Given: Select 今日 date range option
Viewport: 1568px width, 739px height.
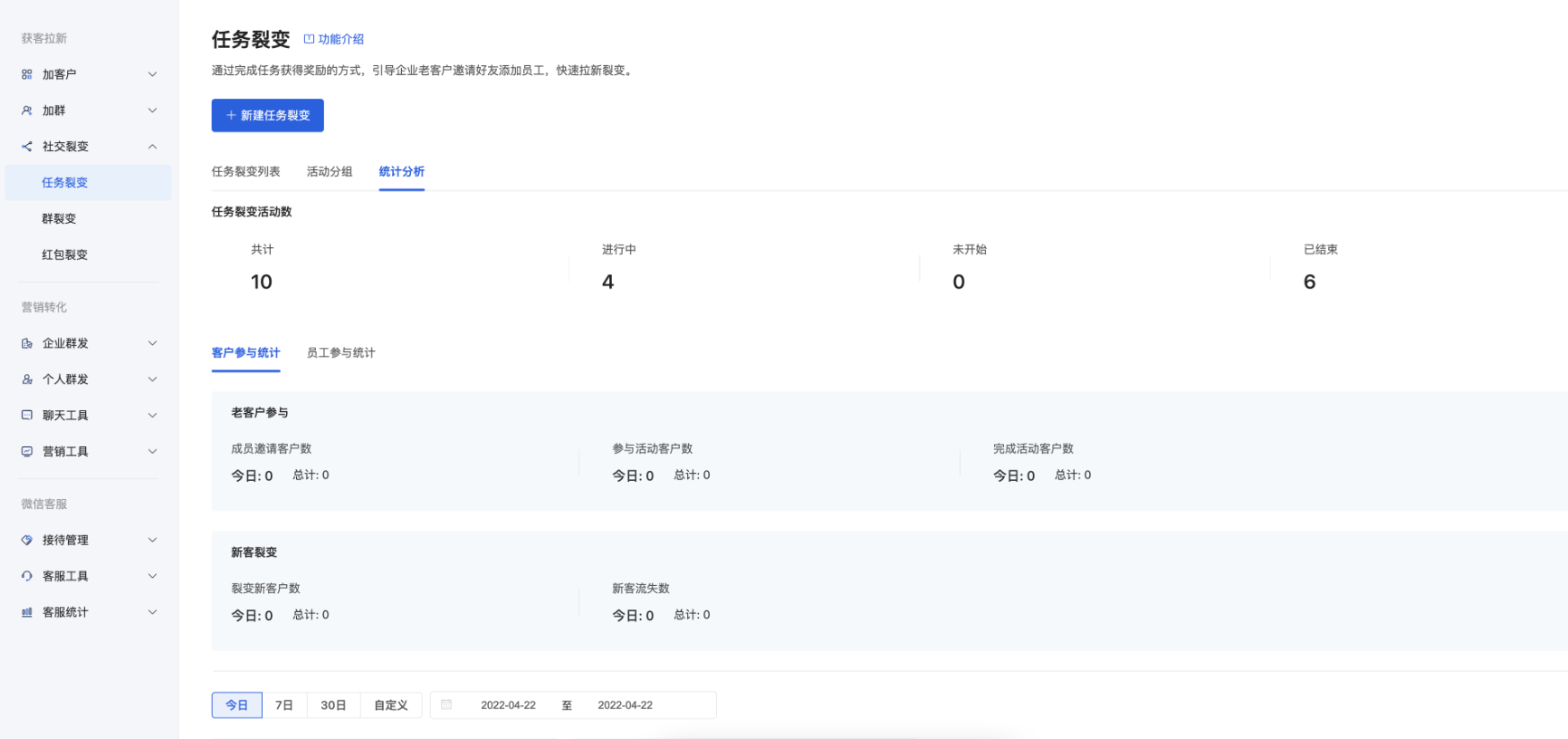Looking at the screenshot, I should pyautogui.click(x=237, y=705).
